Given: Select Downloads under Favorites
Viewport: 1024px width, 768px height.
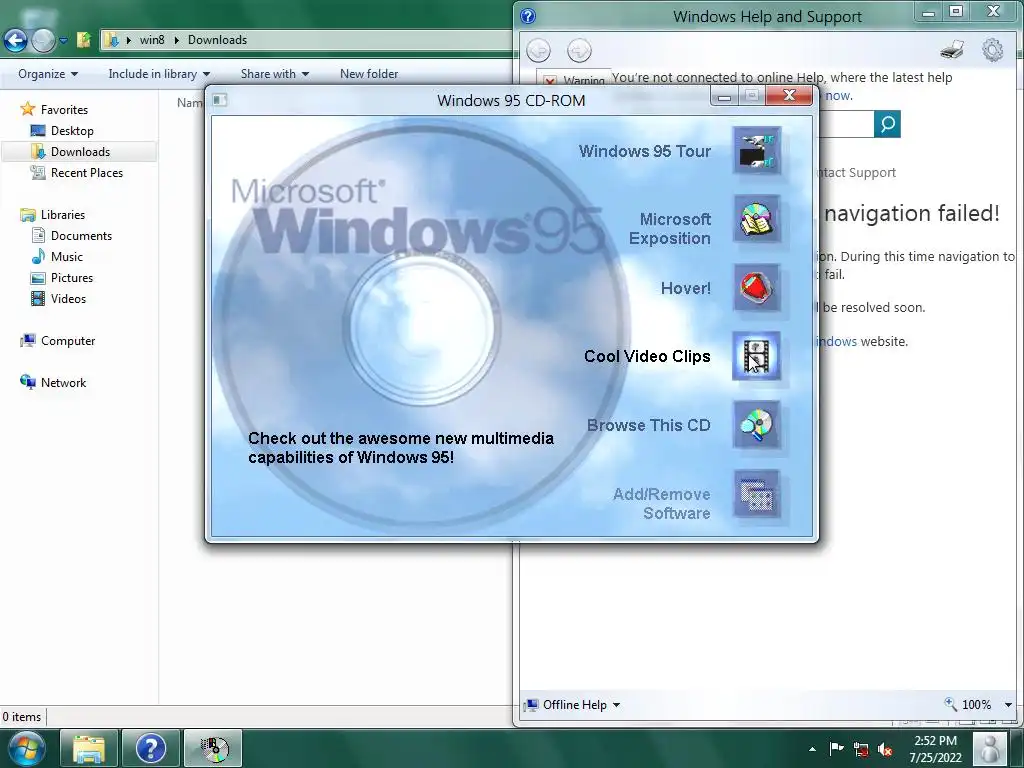Looking at the screenshot, I should pyautogui.click(x=80, y=152).
